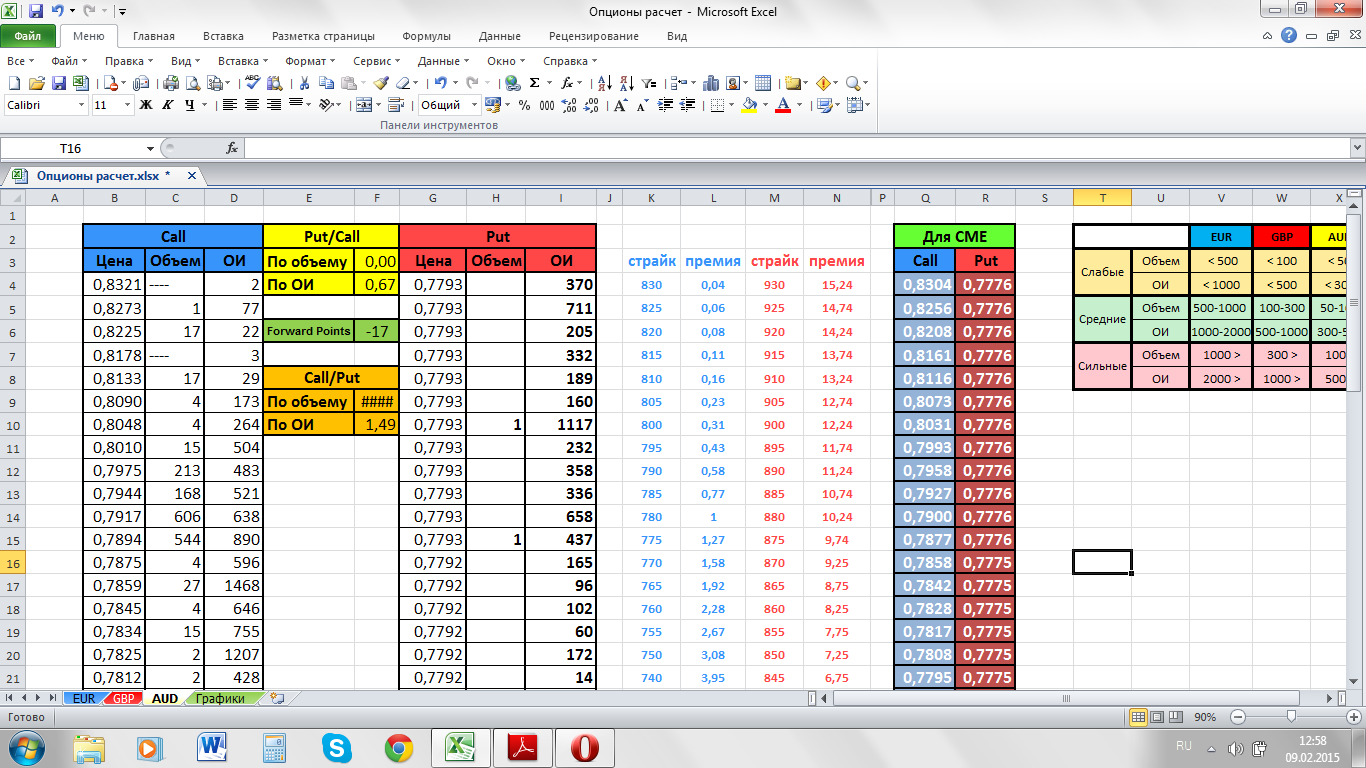The height and width of the screenshot is (768, 1366).
Task: Open the Все menu dropdown
Action: click(18, 61)
